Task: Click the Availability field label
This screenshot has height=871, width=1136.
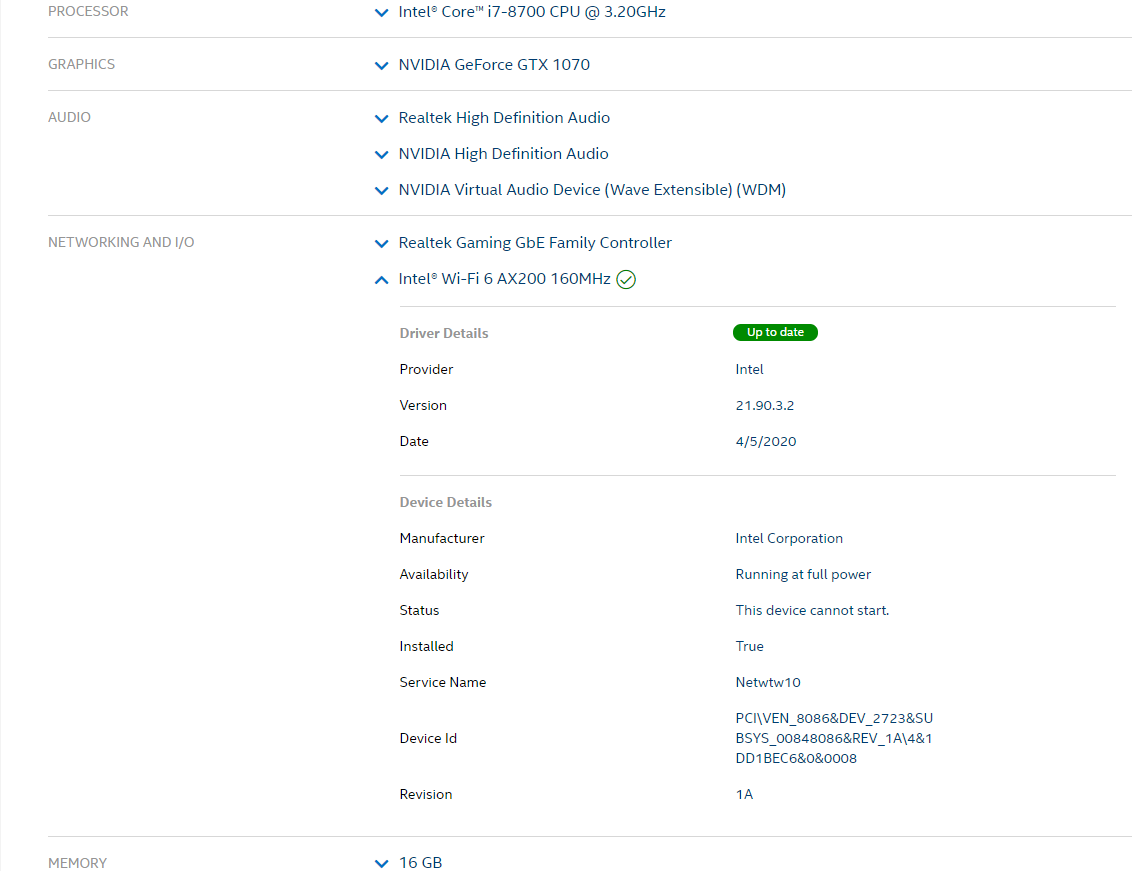Action: point(434,575)
